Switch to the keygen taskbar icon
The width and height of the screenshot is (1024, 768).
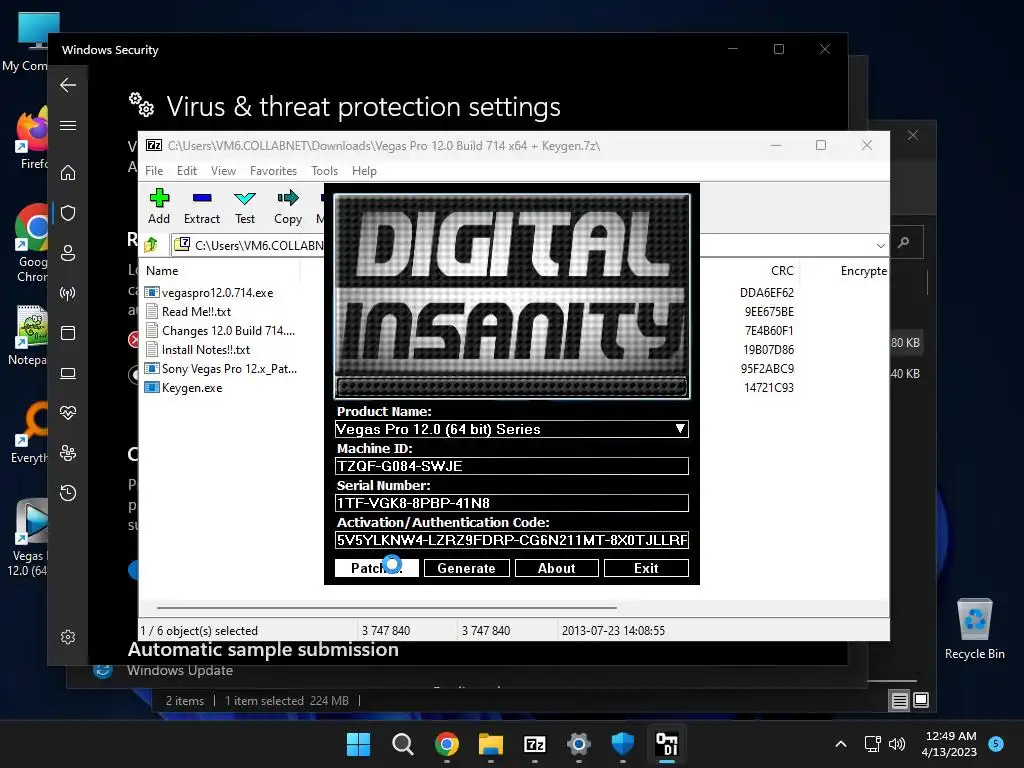tap(667, 744)
